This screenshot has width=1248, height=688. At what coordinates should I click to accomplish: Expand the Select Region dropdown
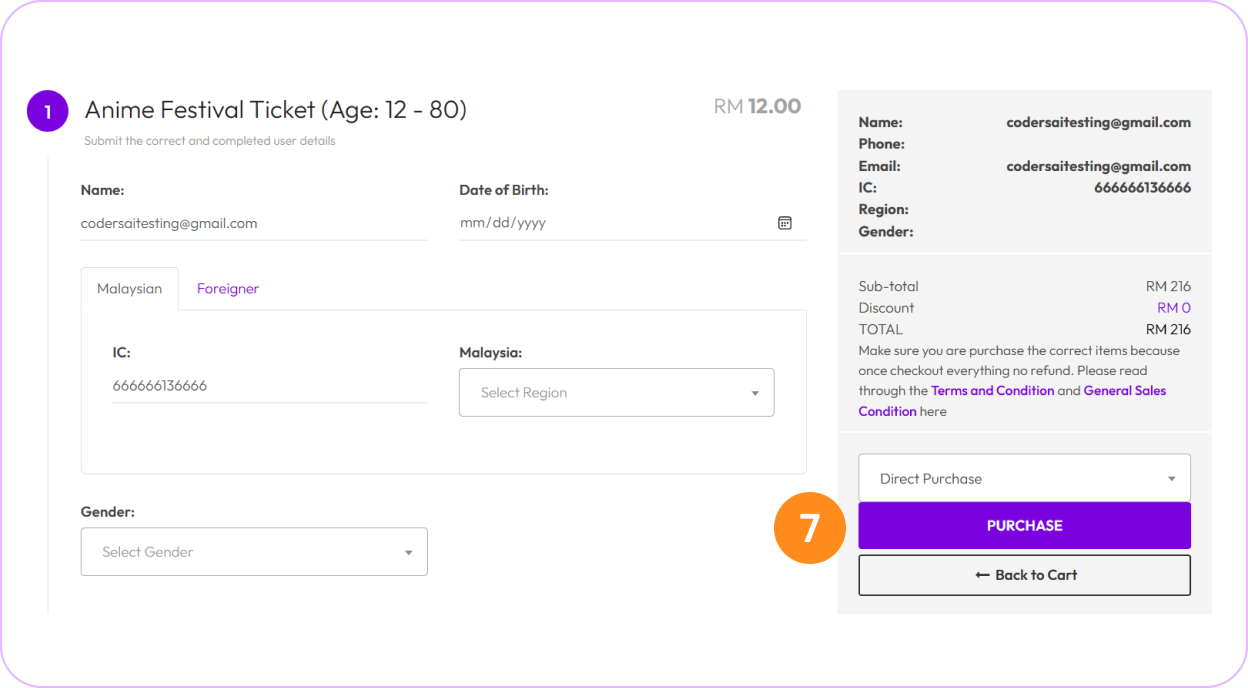pos(616,393)
